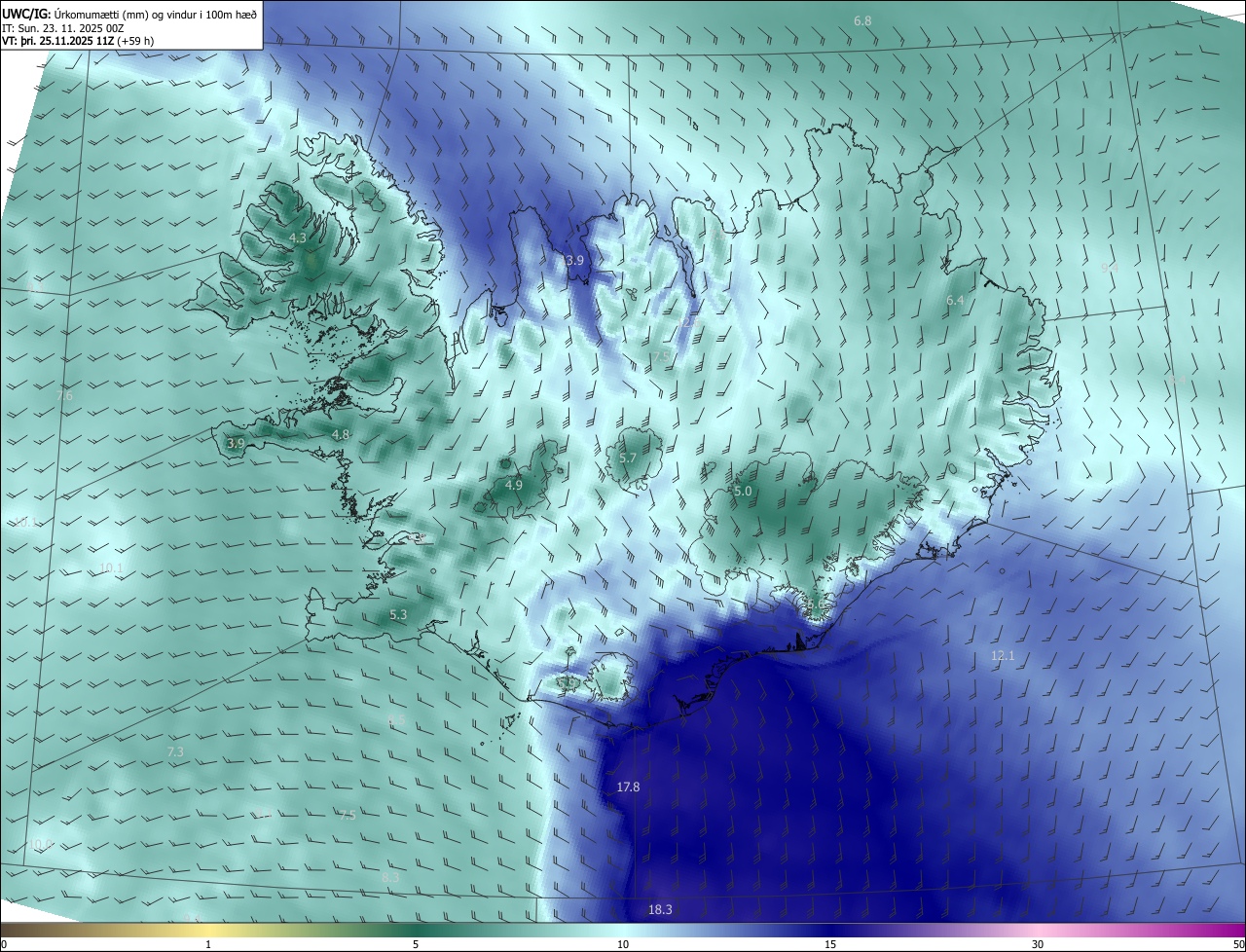Click the 5.3 value in southwest Iceland
This screenshot has width=1246, height=952.
click(398, 615)
